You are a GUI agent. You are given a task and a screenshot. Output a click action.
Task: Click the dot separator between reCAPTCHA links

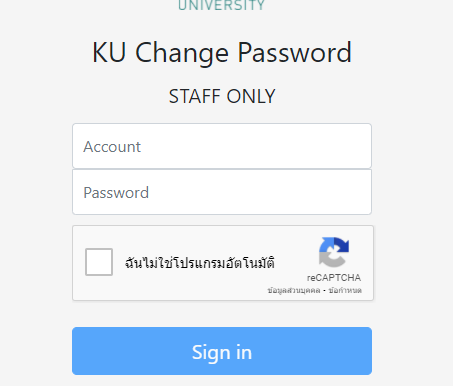(x=324, y=291)
